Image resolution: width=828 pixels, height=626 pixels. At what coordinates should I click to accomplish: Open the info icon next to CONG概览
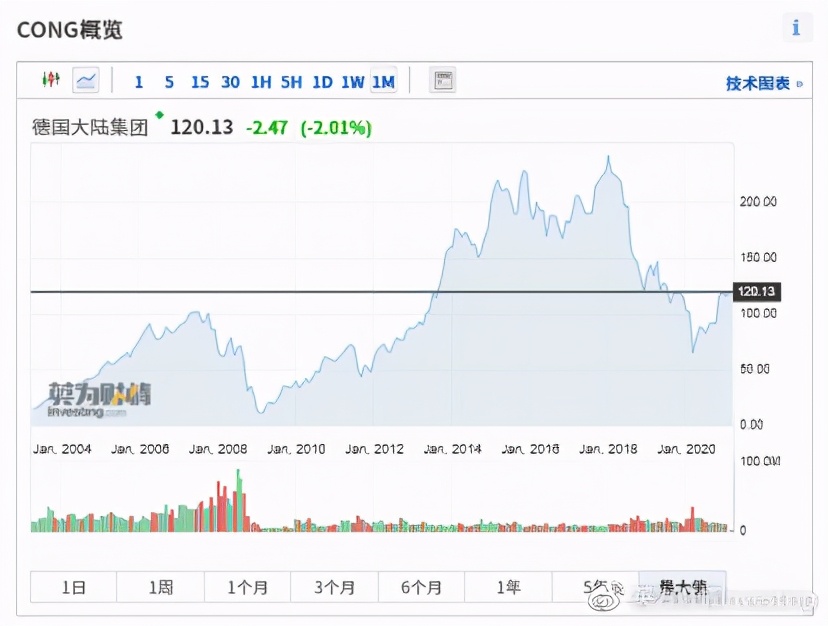(796, 27)
